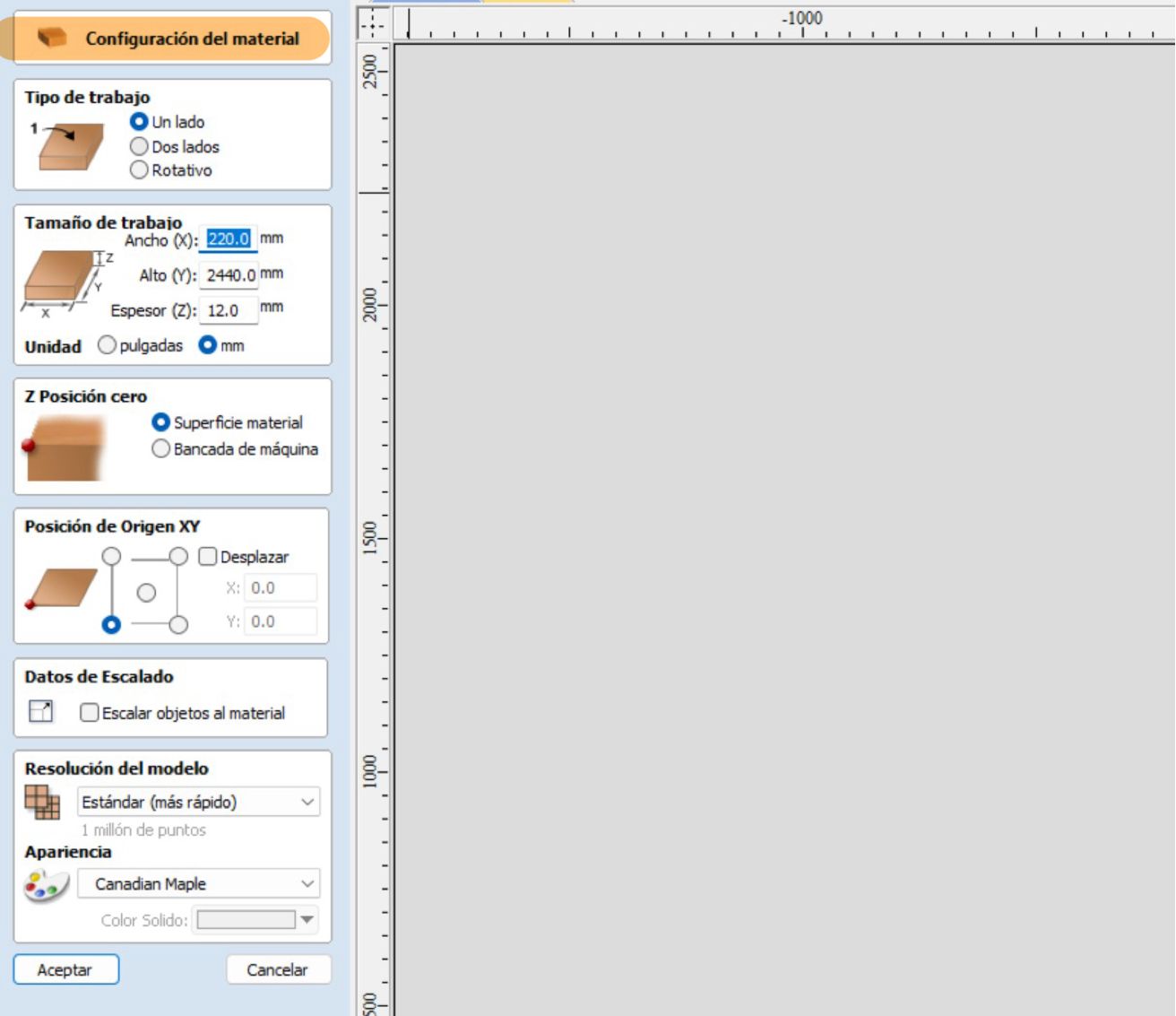Switch units to pulgadas
This screenshot has width=1176, height=1016.
pyautogui.click(x=107, y=345)
